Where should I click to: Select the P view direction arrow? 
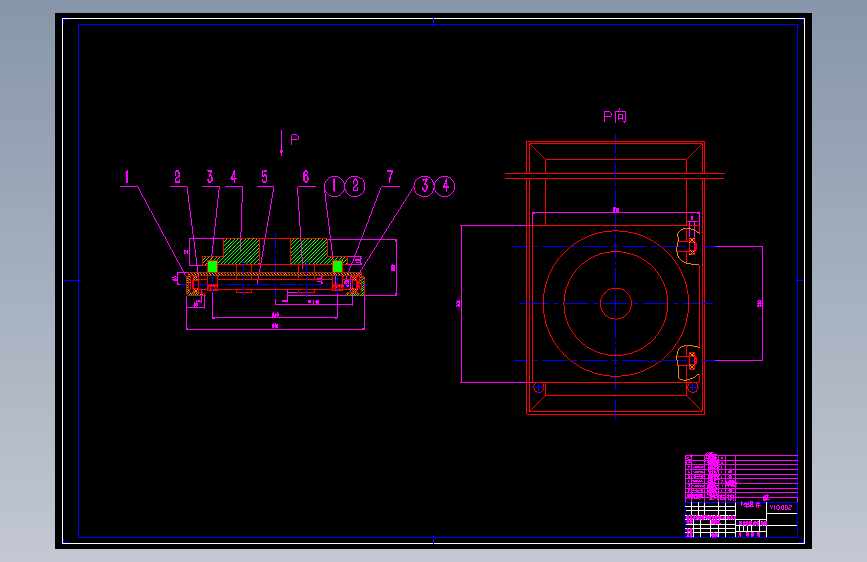pyautogui.click(x=281, y=143)
